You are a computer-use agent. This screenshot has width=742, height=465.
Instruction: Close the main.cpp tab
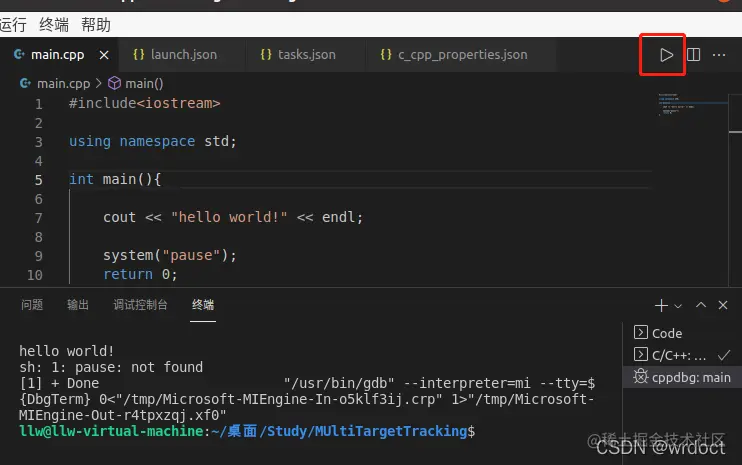104,55
